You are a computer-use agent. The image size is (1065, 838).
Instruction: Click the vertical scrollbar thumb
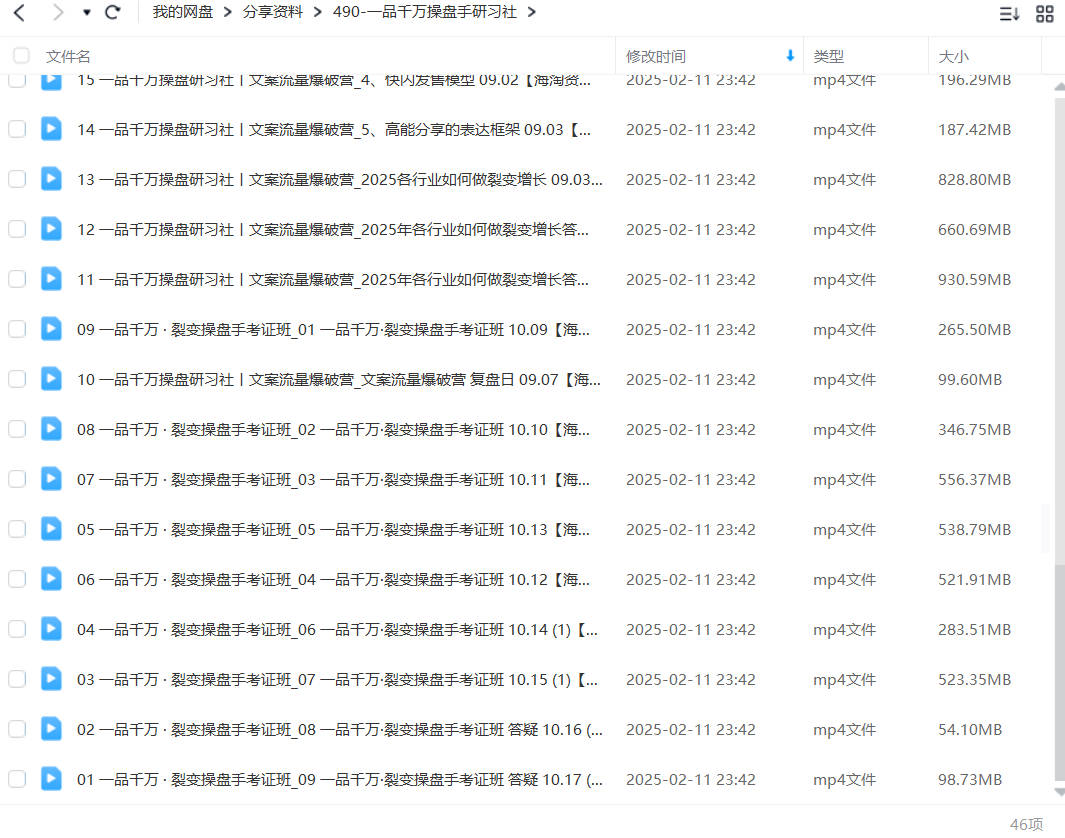tap(1060, 672)
